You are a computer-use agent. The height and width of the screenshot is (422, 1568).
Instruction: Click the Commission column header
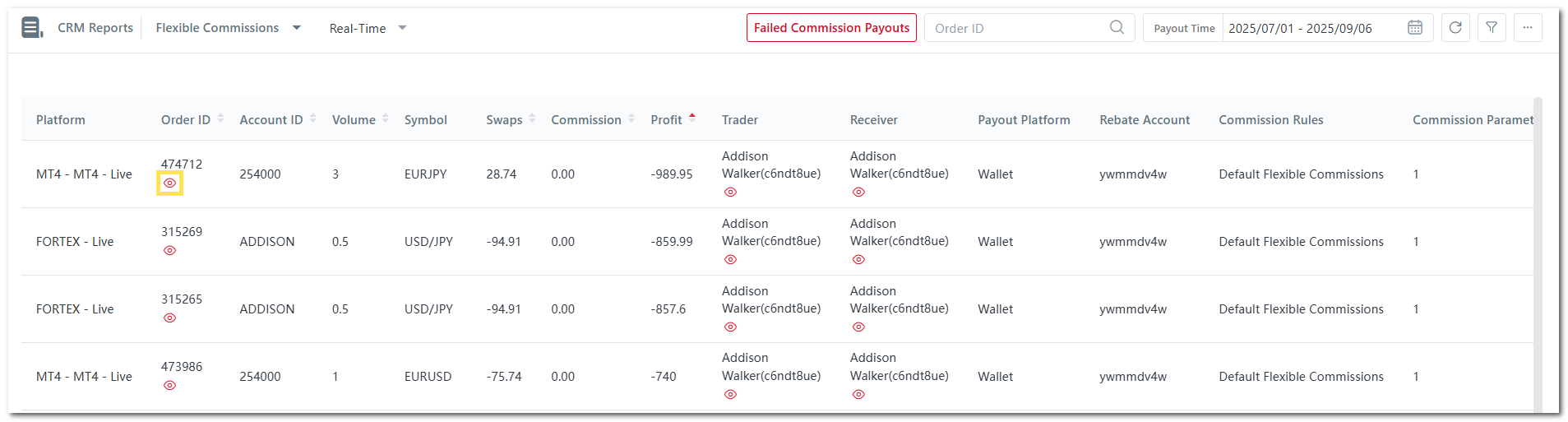coord(586,120)
